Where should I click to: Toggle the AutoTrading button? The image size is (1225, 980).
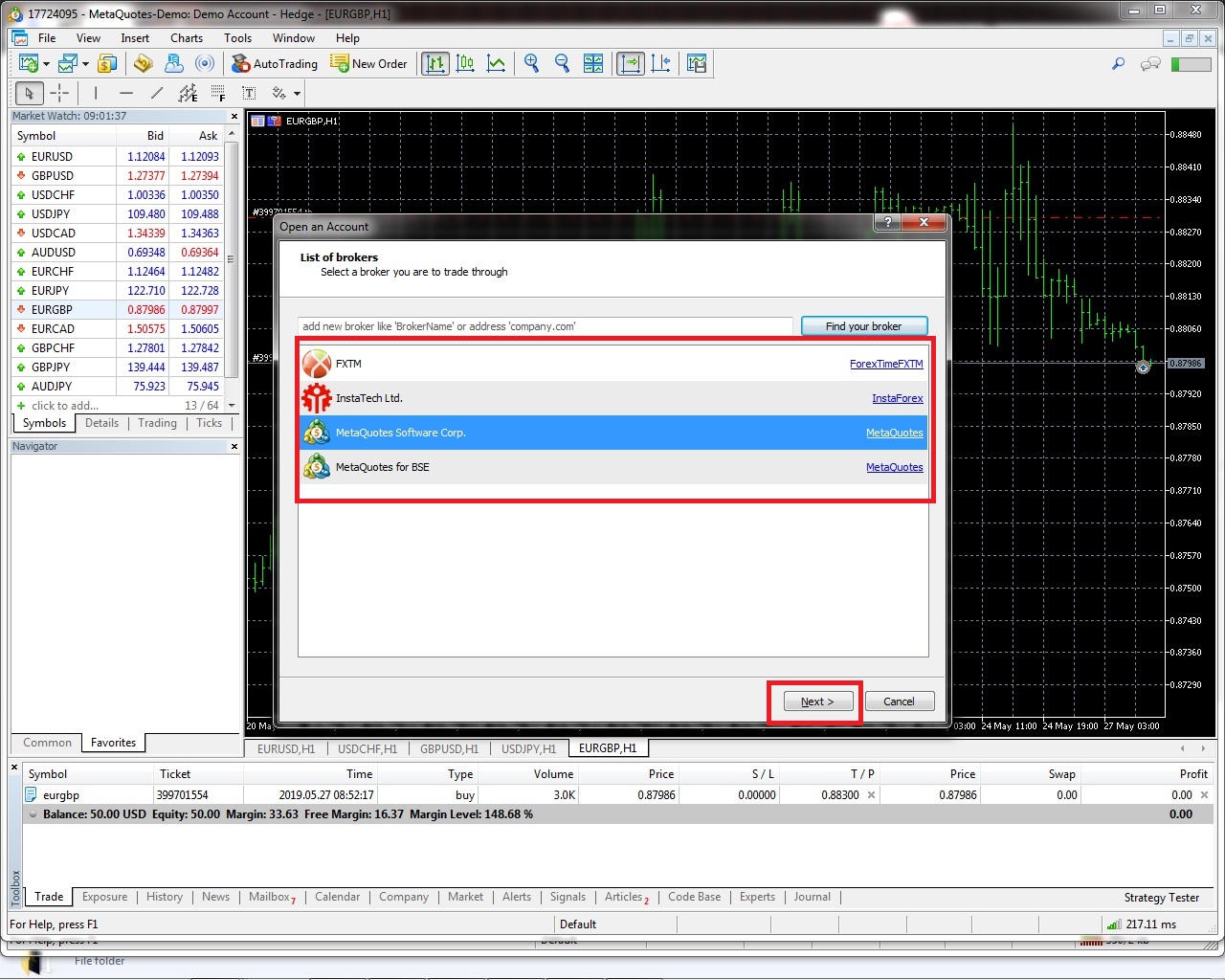[x=275, y=64]
